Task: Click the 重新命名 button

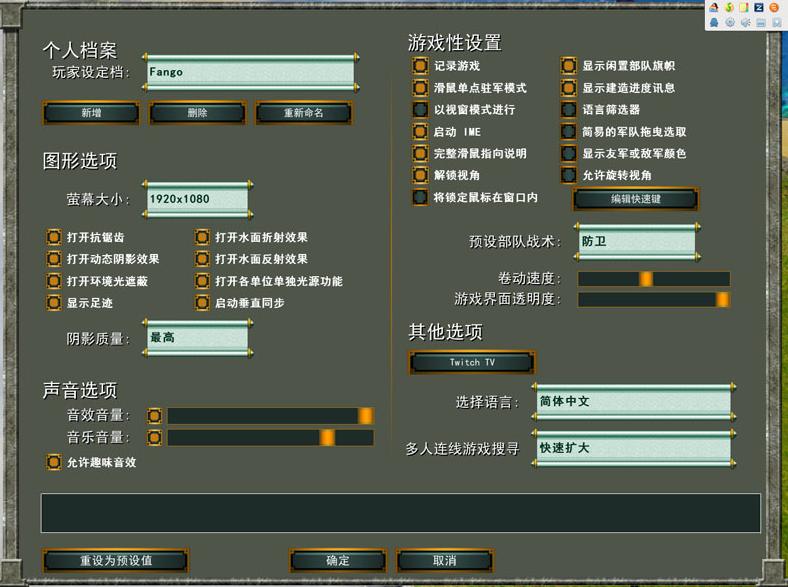Action: coord(304,113)
